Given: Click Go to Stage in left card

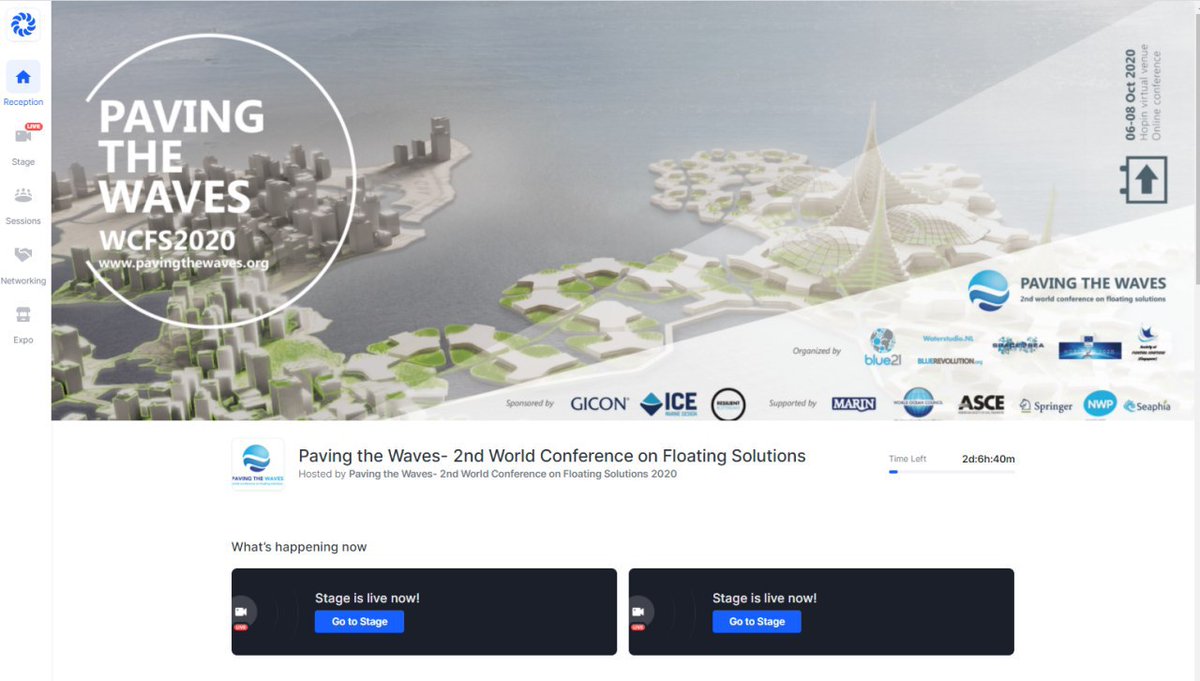Looking at the screenshot, I should point(360,621).
